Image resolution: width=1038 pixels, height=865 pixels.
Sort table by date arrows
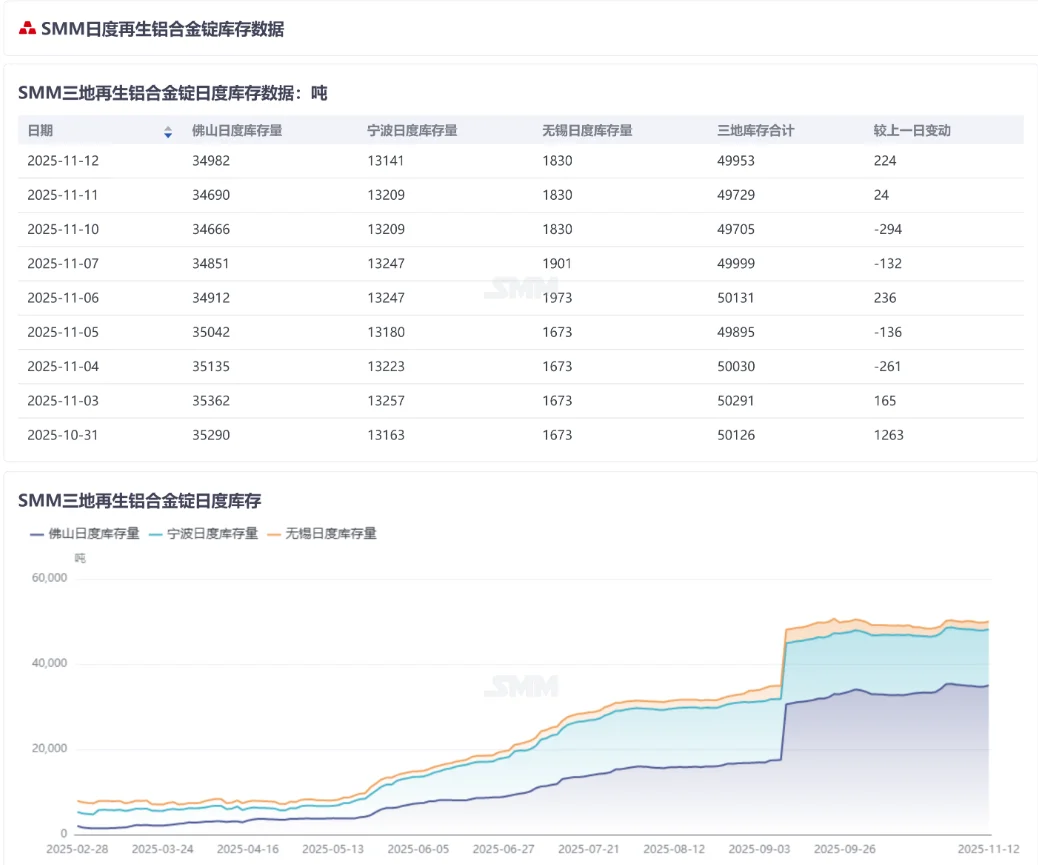168,132
